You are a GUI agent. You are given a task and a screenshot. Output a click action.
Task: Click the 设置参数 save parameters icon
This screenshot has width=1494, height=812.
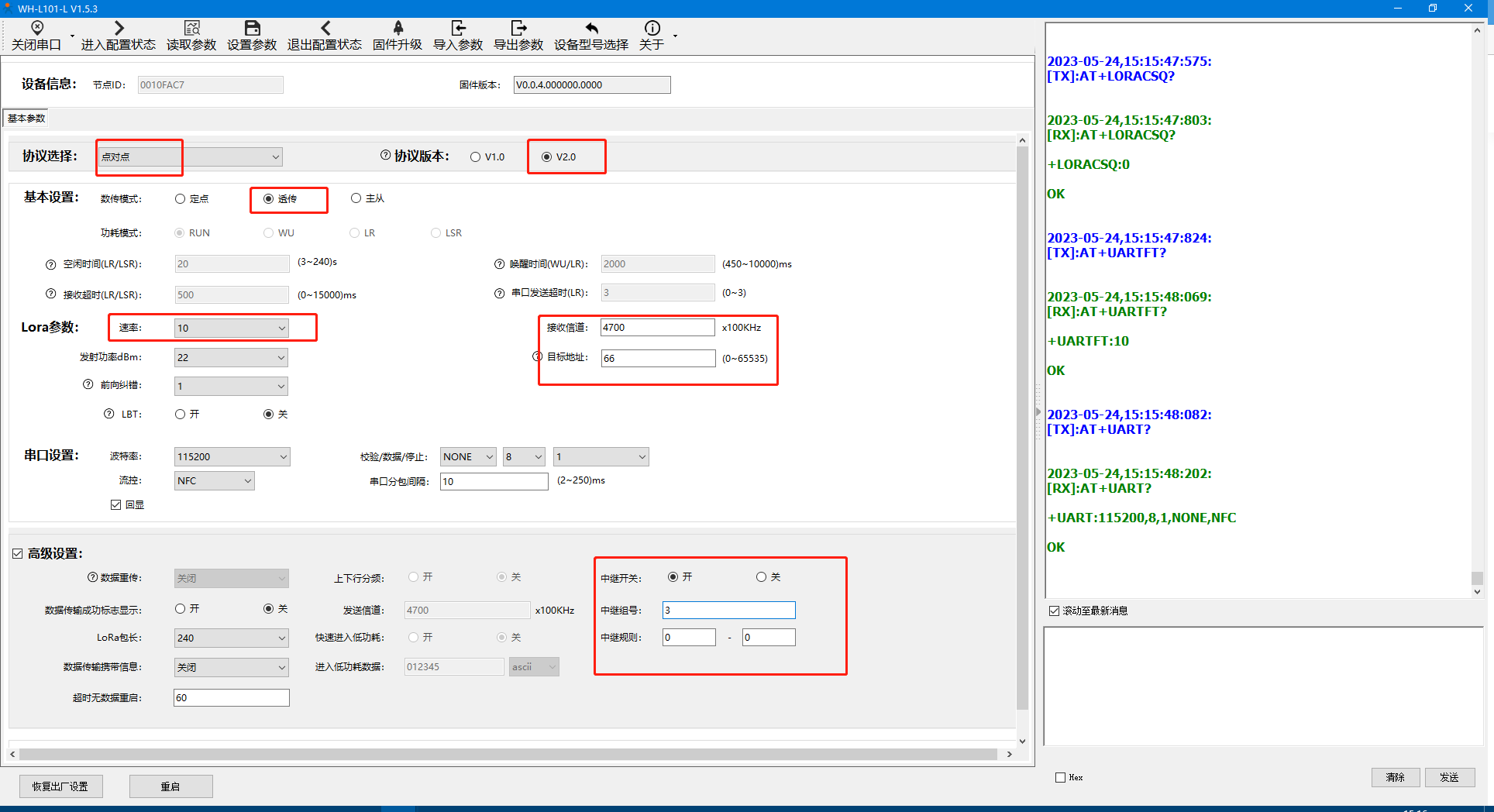(x=252, y=29)
